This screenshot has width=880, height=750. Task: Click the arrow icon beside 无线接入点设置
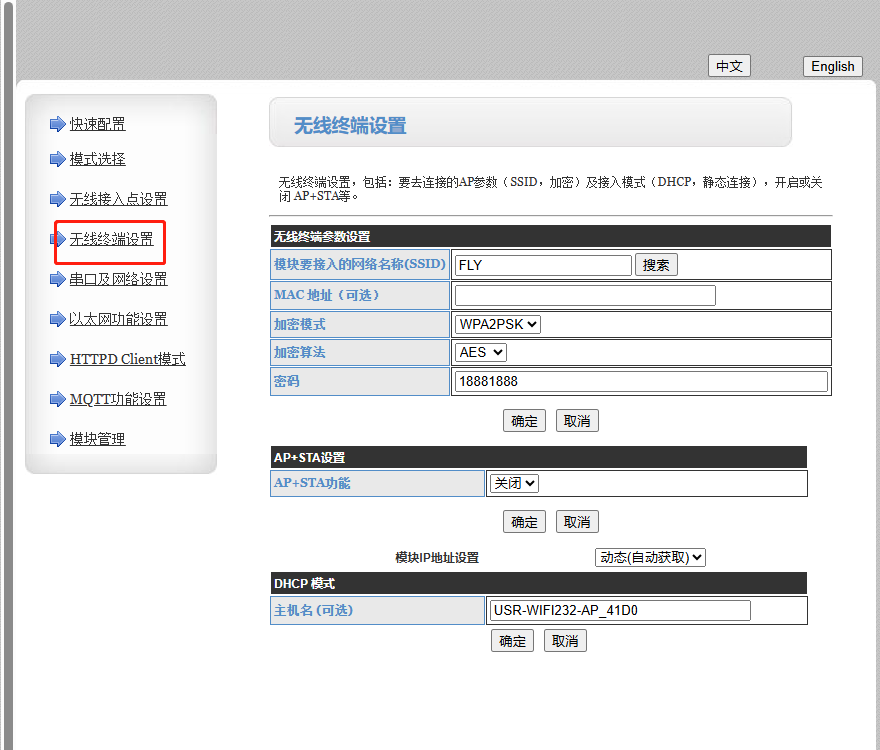point(57,200)
